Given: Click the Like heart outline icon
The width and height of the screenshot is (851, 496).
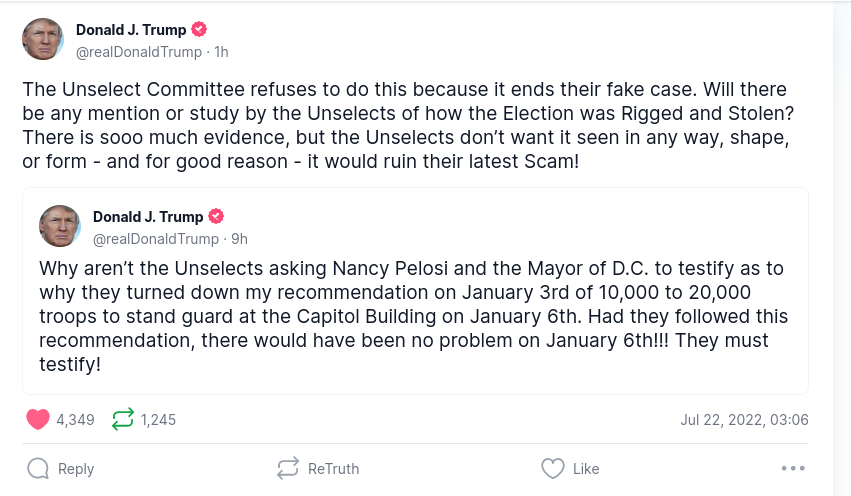Looking at the screenshot, I should click(x=552, y=468).
